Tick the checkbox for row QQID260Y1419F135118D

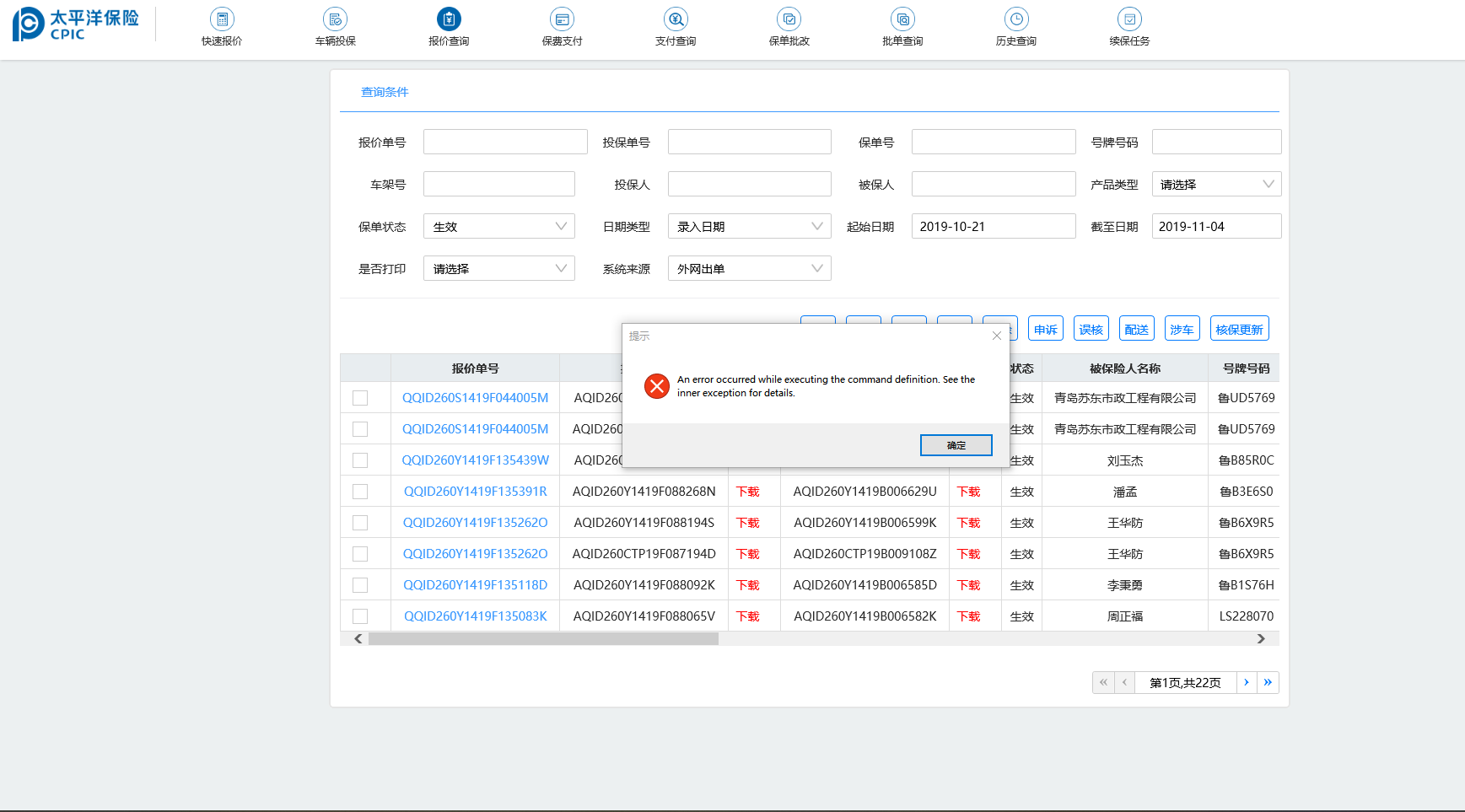(360, 585)
